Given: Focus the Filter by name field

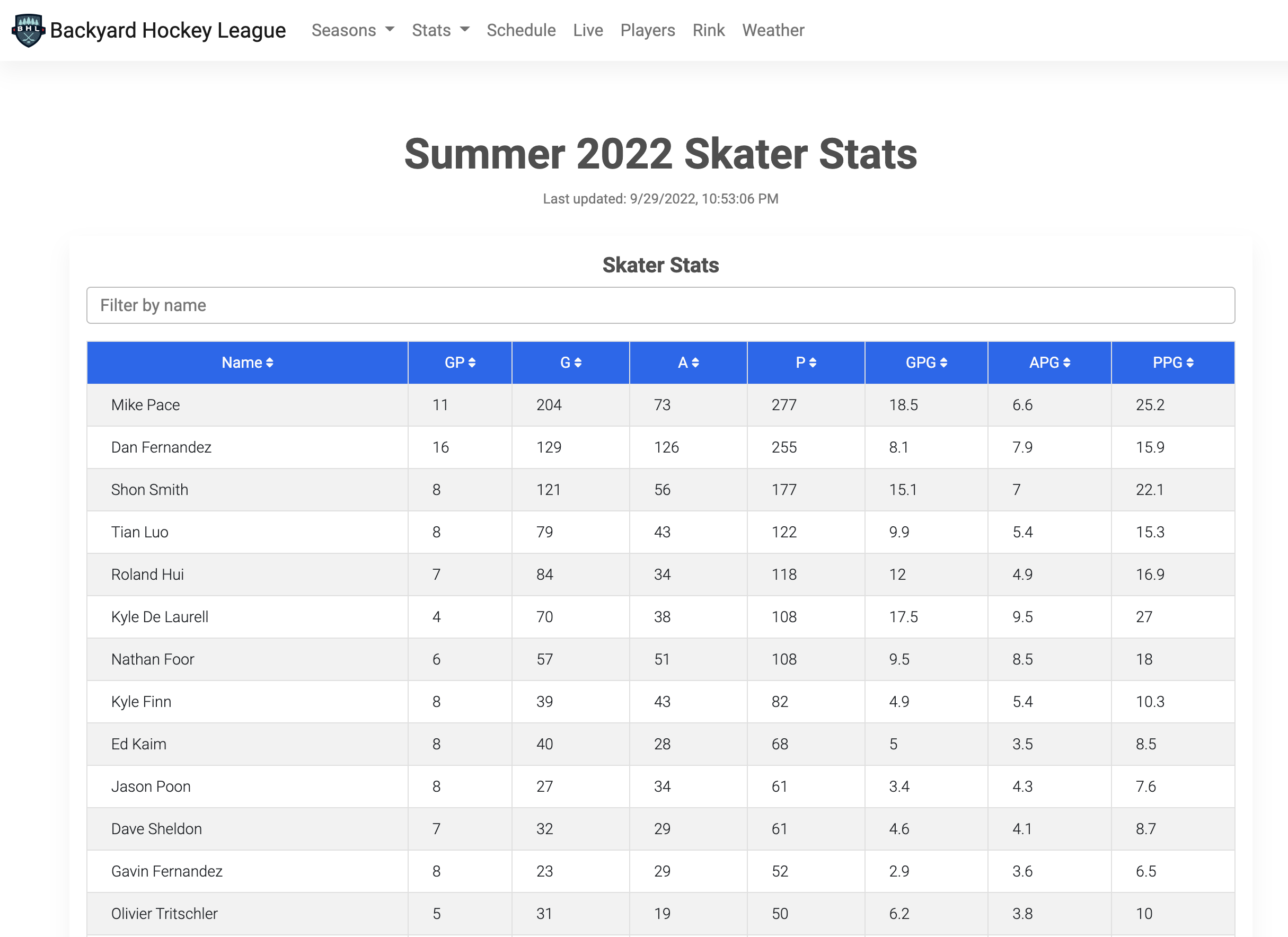Looking at the screenshot, I should tap(660, 305).
